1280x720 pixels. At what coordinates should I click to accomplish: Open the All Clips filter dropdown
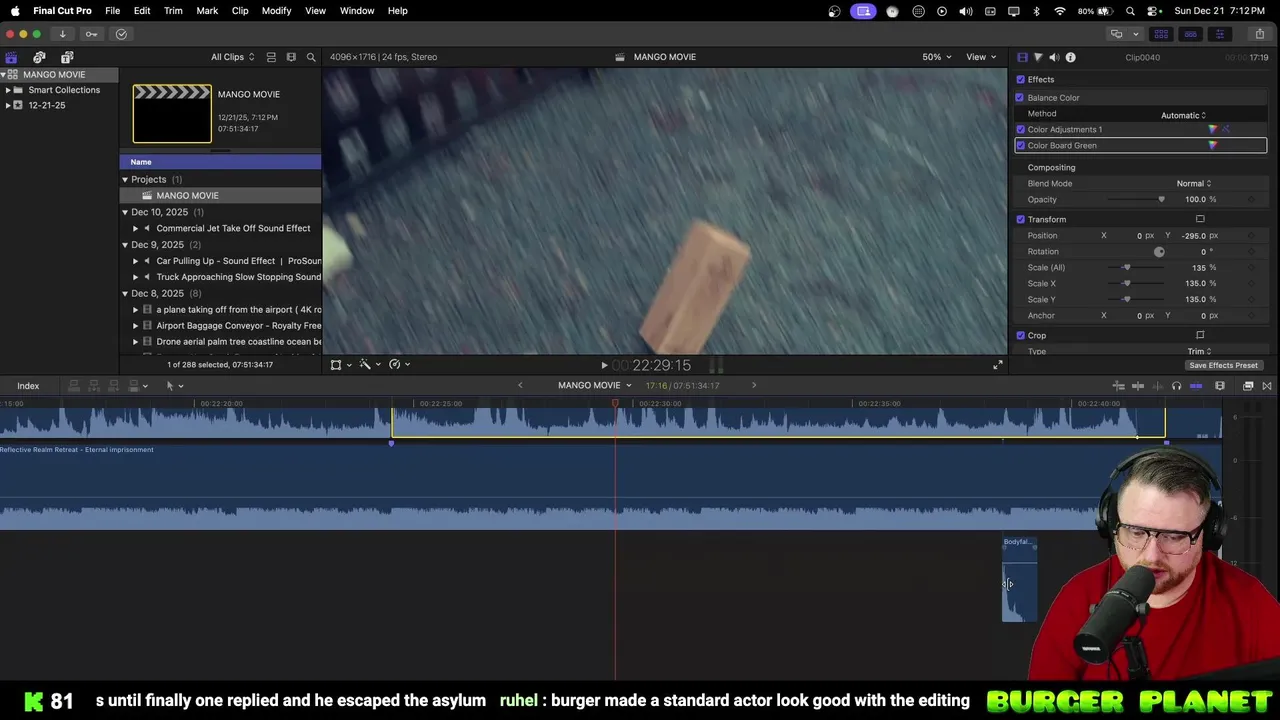point(232,57)
